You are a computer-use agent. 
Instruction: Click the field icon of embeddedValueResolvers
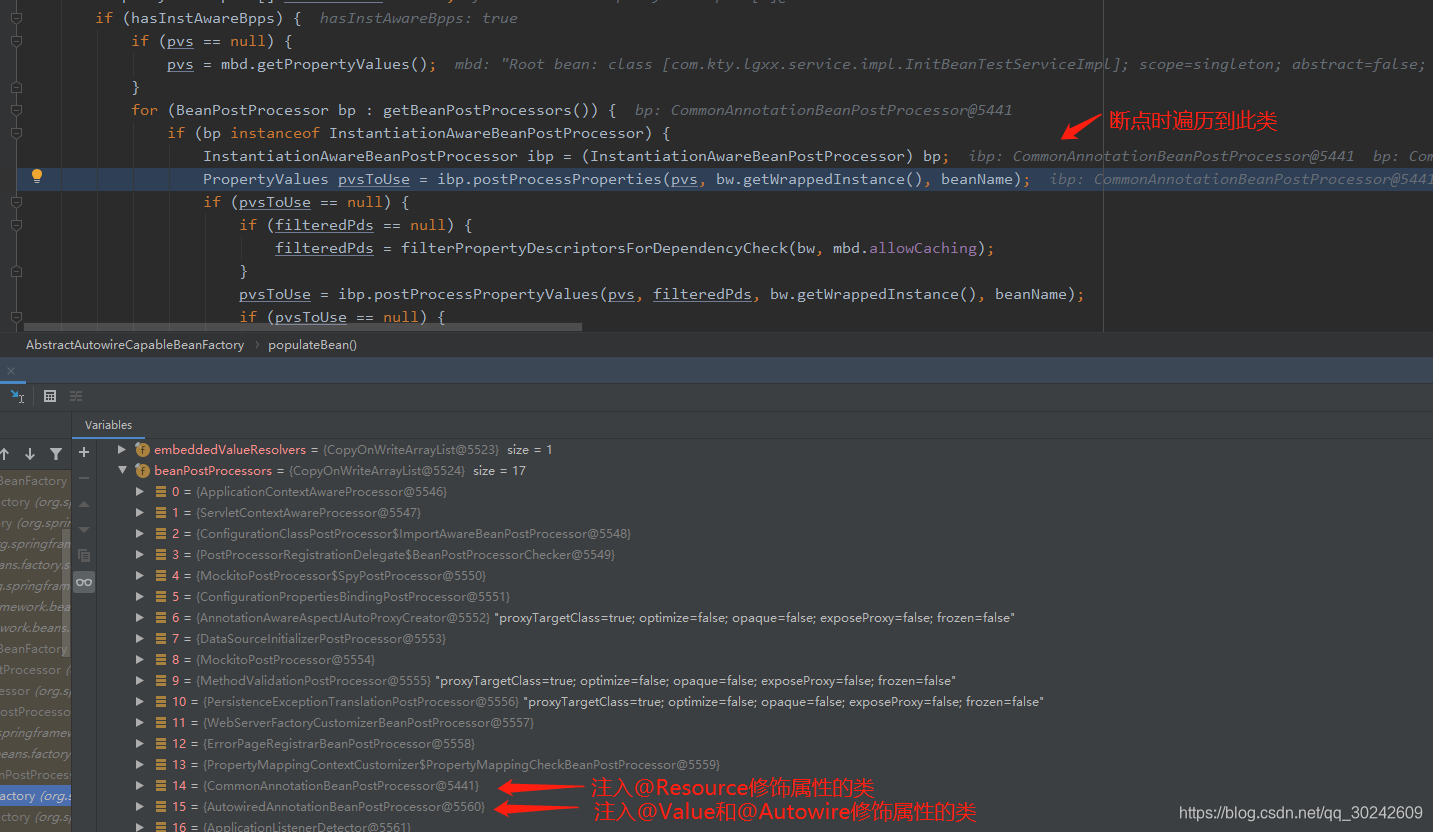click(142, 450)
